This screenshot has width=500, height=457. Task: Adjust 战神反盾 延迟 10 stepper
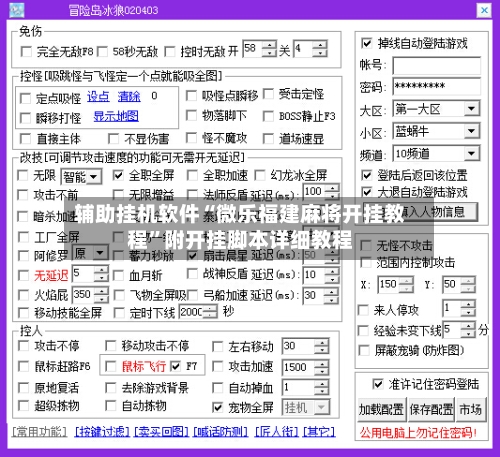[x=332, y=275]
